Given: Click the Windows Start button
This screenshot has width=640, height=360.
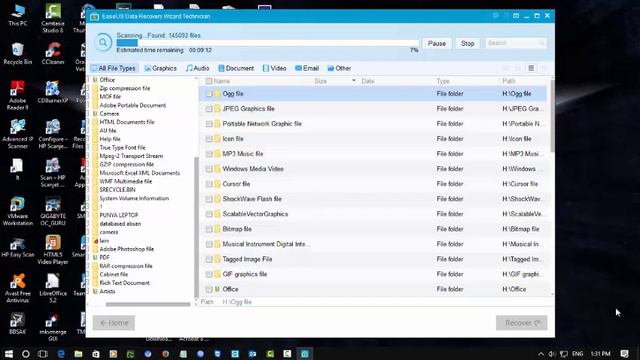Looking at the screenshot, I should coord(9,353).
